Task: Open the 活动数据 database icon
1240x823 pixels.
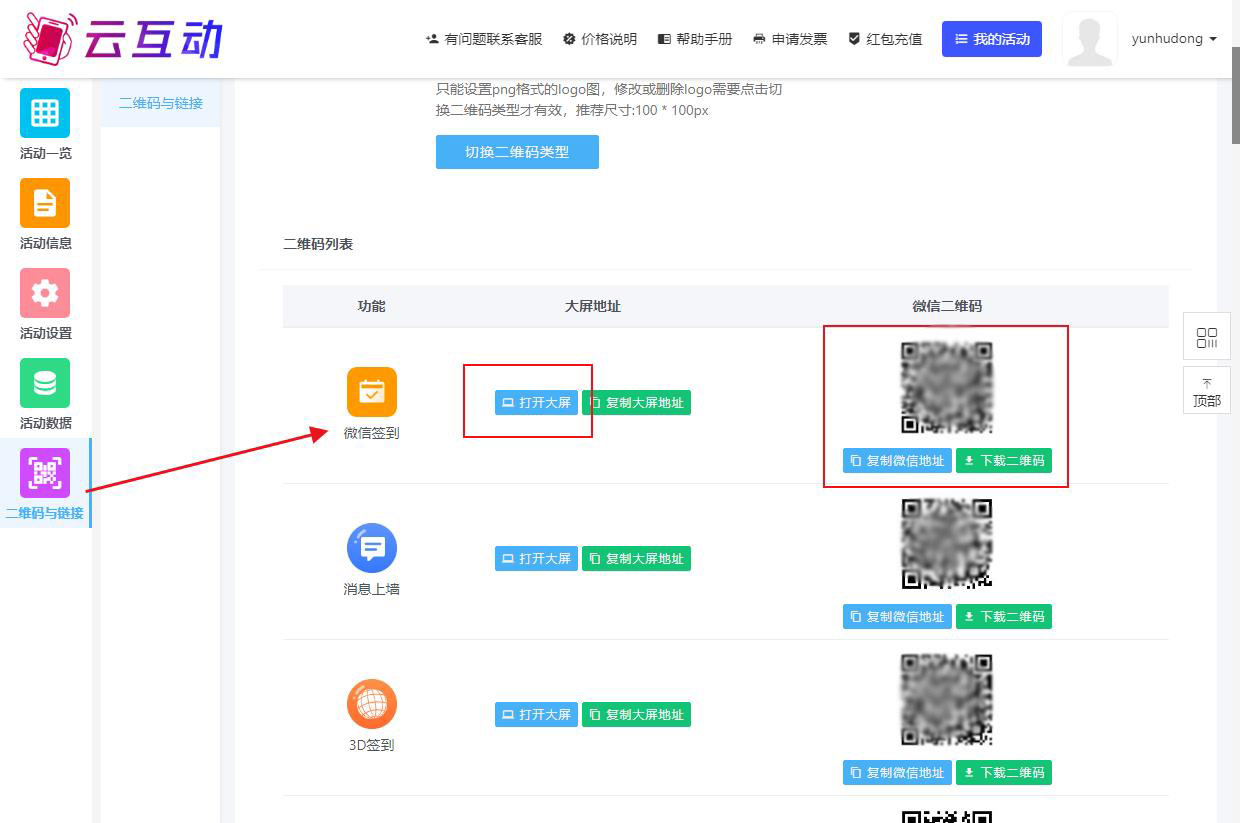Action: 45,383
